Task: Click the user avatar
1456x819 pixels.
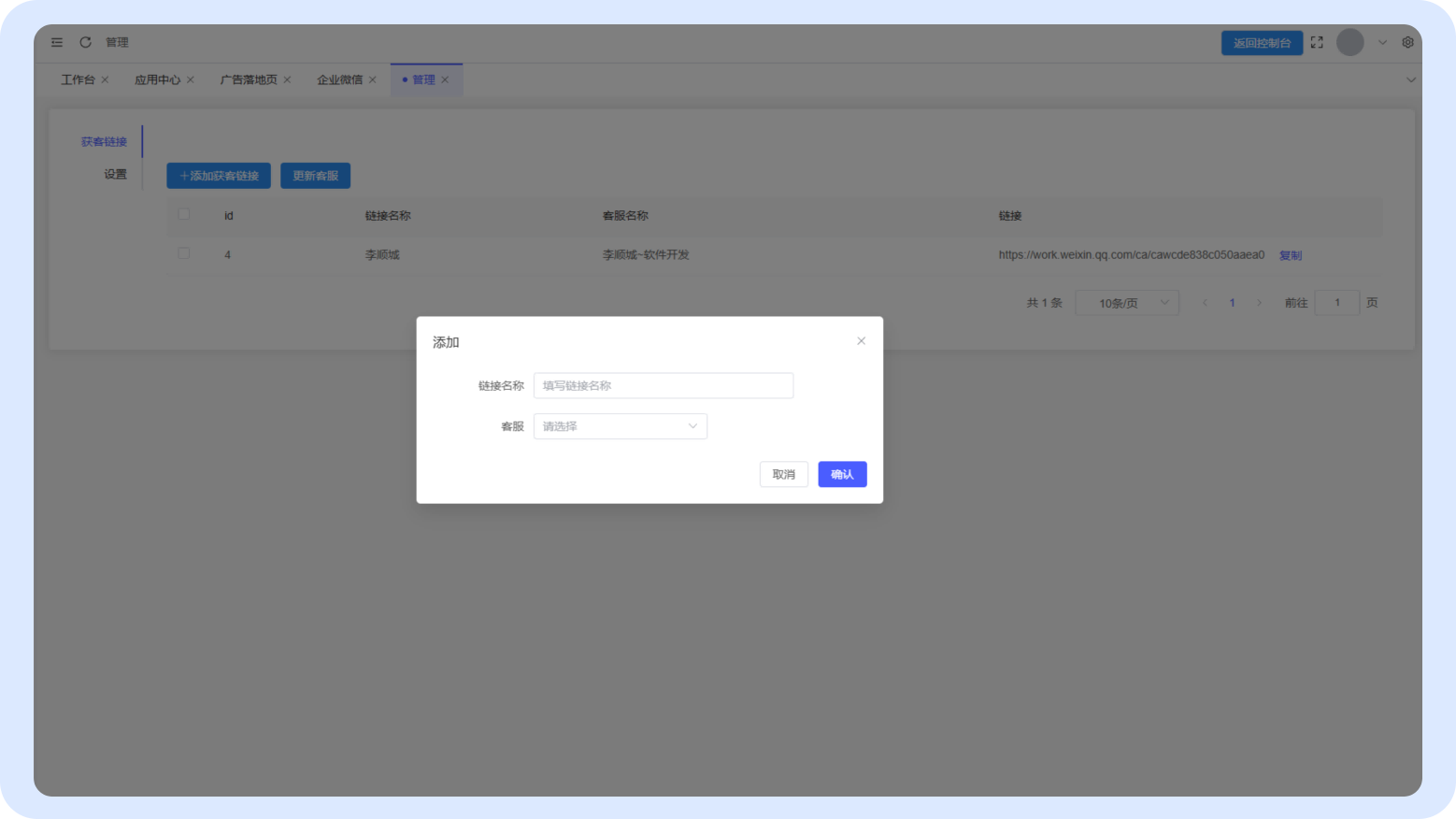Action: pyautogui.click(x=1349, y=42)
